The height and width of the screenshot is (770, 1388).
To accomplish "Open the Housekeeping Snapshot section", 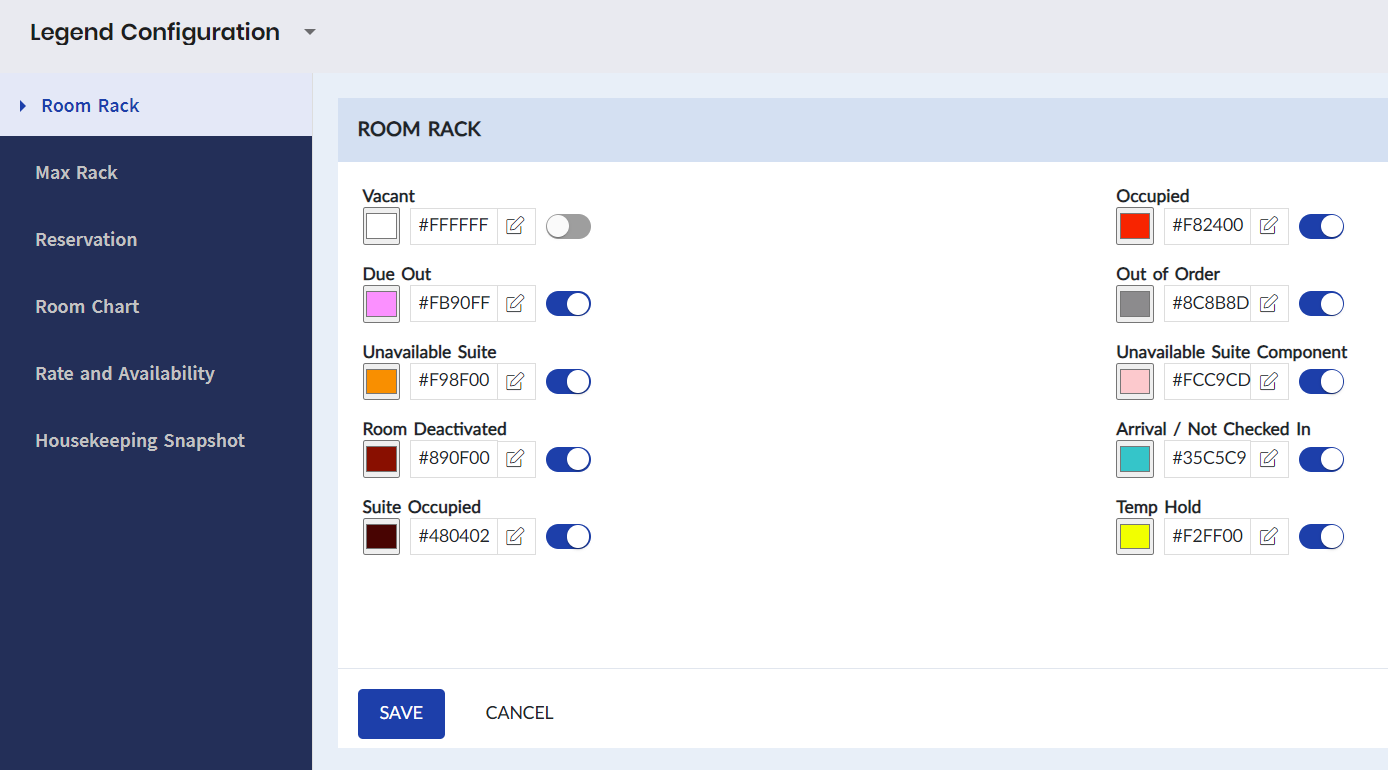I will point(140,440).
